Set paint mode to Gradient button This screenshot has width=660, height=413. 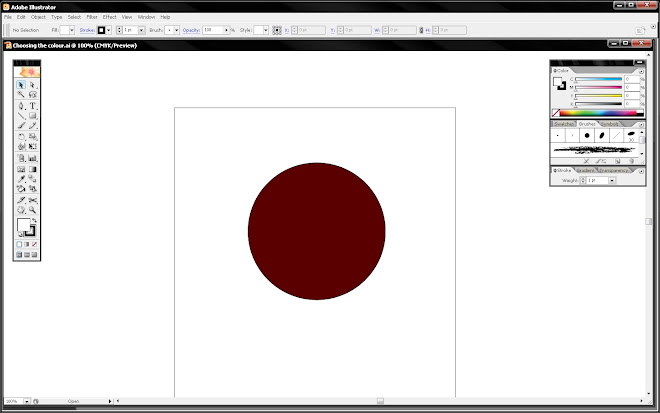point(27,244)
